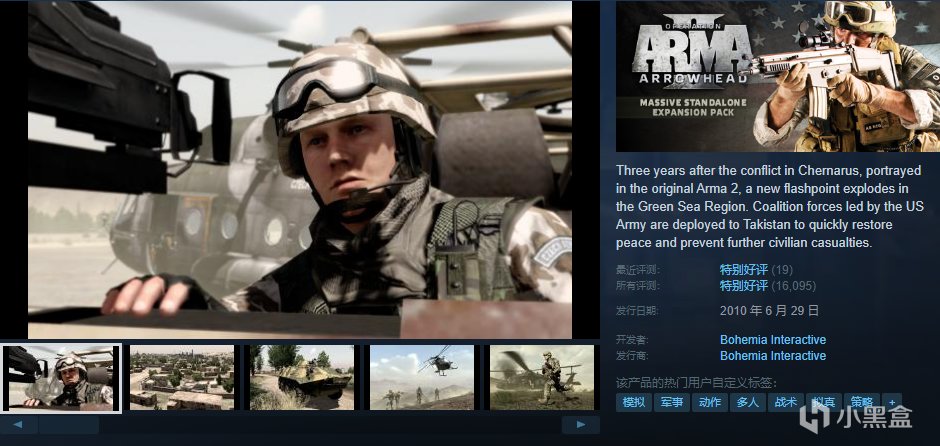
Task: Select the running soldier thumbnail
Action: 542,378
